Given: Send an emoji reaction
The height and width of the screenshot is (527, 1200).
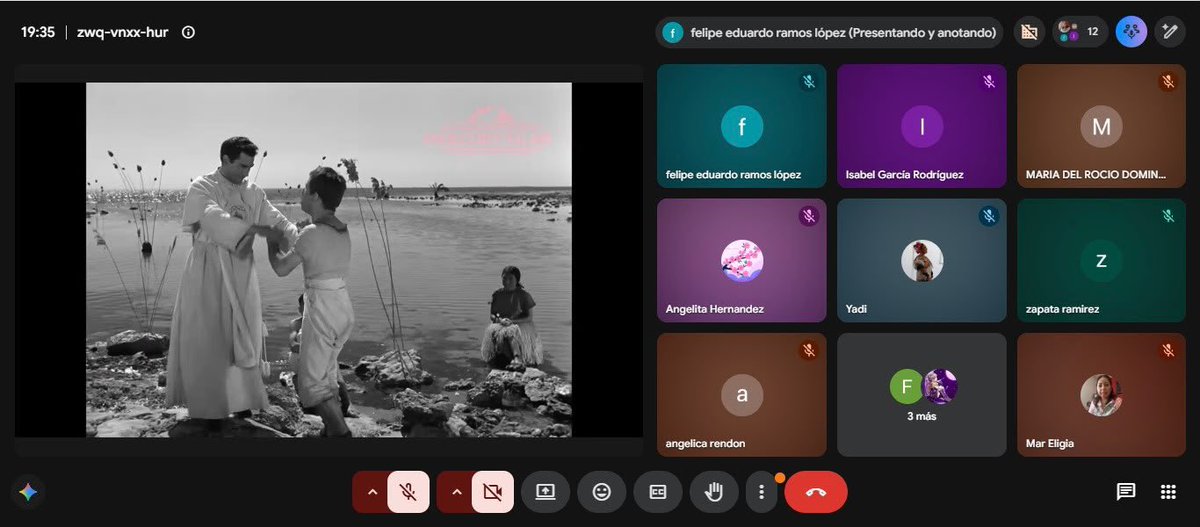Looking at the screenshot, I should tap(602, 492).
